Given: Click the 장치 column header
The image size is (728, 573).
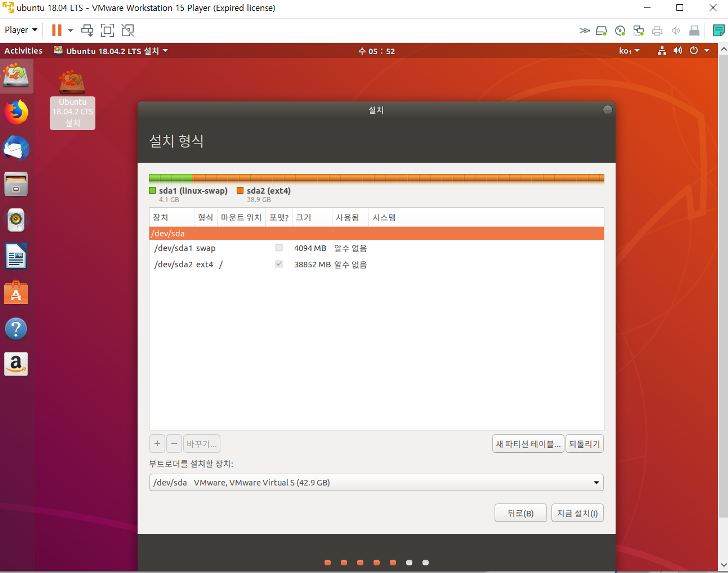Looking at the screenshot, I should [171, 217].
